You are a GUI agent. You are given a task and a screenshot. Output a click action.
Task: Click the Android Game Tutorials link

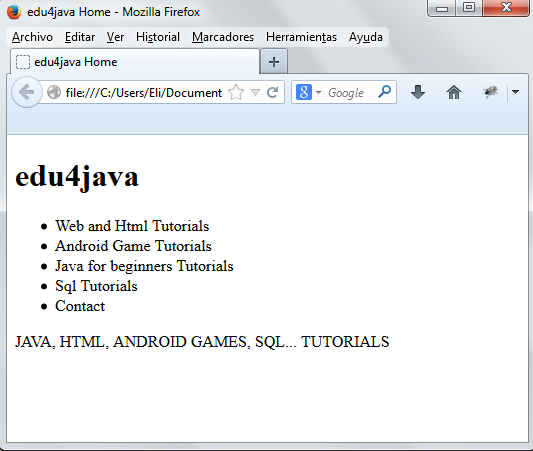133,246
